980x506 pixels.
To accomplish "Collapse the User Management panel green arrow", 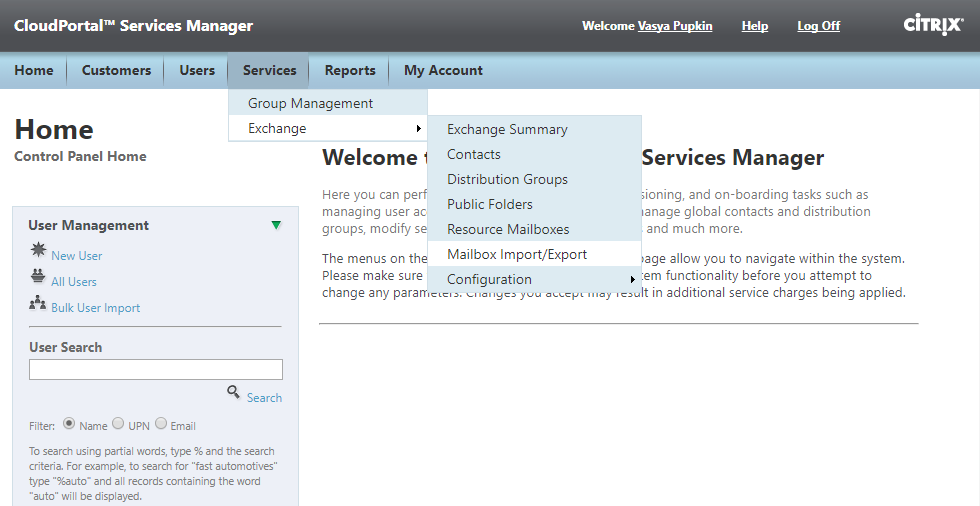I will [276, 225].
